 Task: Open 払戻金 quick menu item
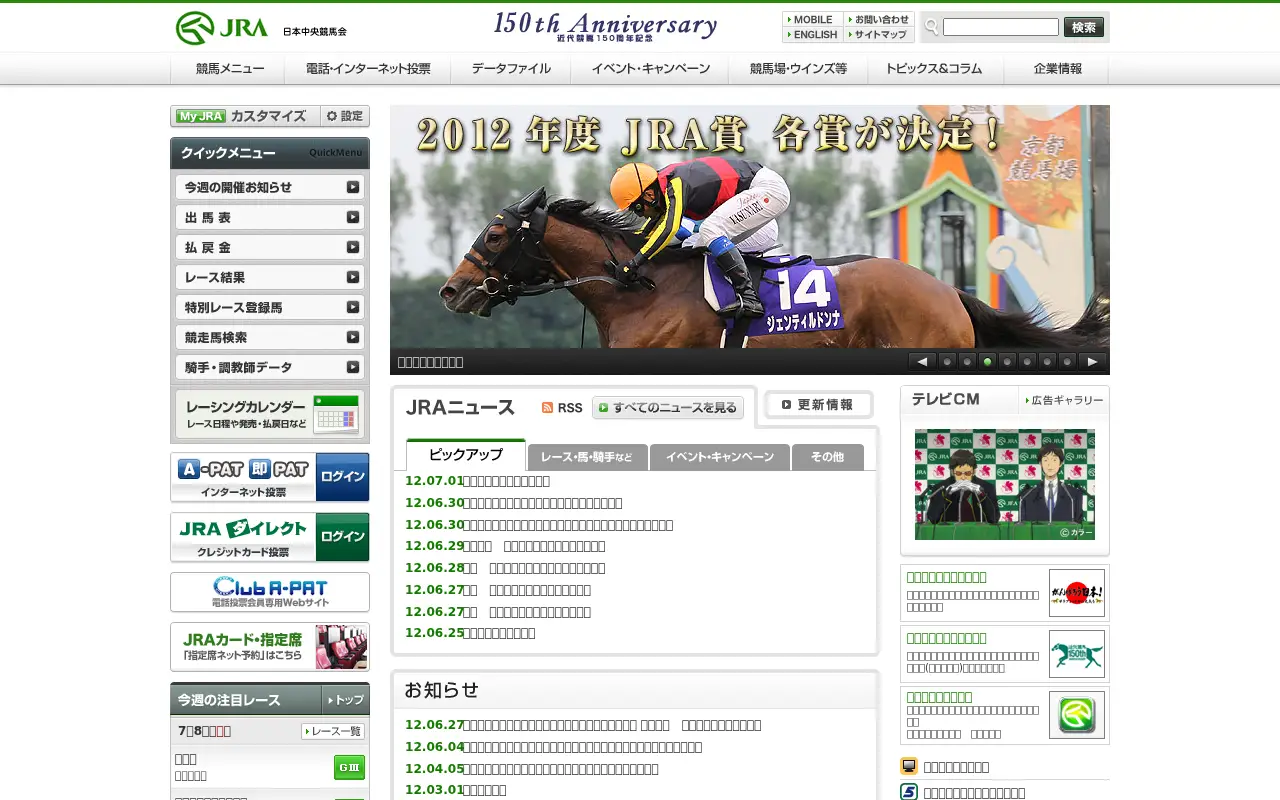270,247
